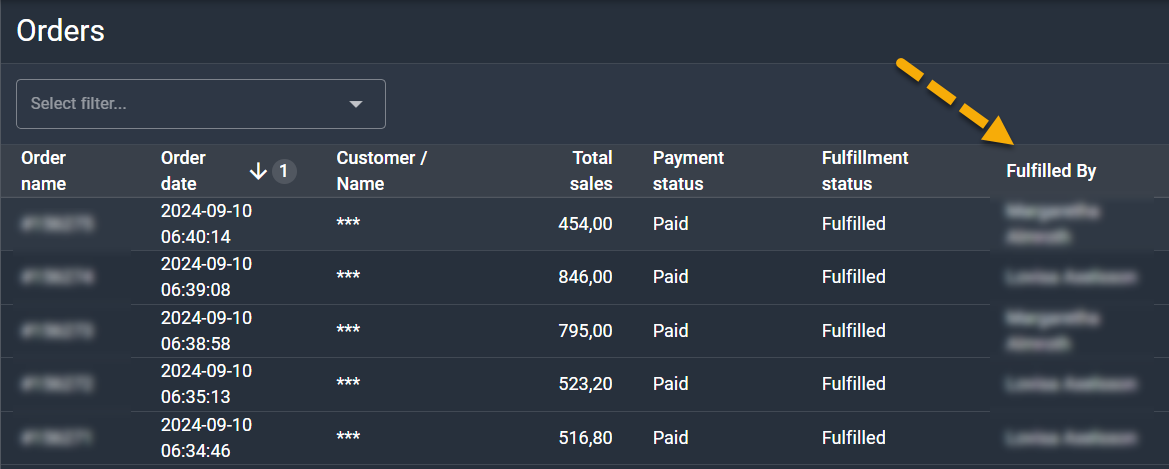Click the 795,00 total sales value
Screen dimensions: 1169x469
coord(585,331)
